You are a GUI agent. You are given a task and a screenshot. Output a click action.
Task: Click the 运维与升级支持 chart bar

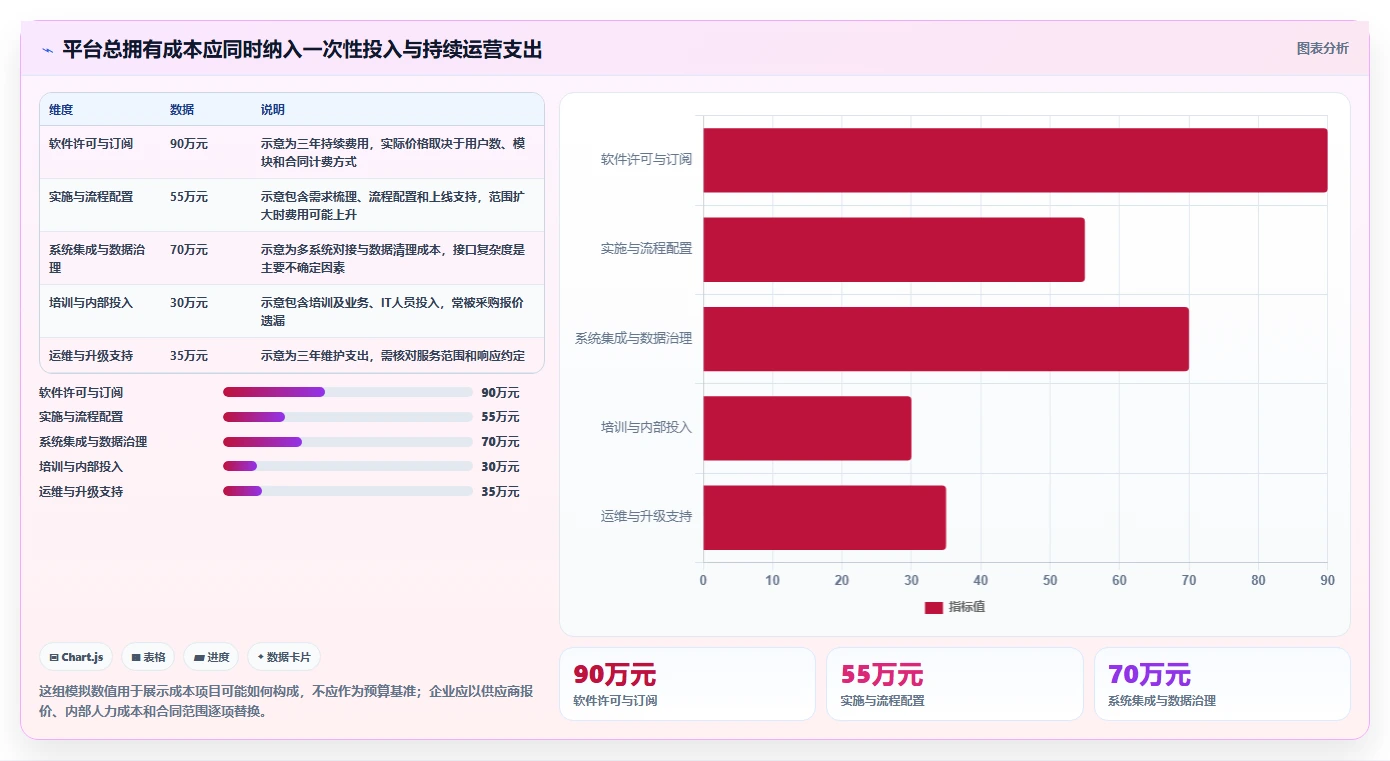point(824,517)
